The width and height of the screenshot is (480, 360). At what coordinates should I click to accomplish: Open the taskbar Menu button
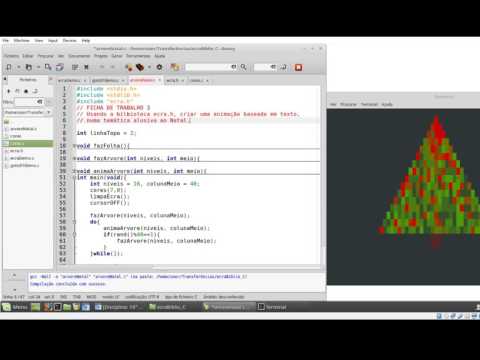(15, 307)
